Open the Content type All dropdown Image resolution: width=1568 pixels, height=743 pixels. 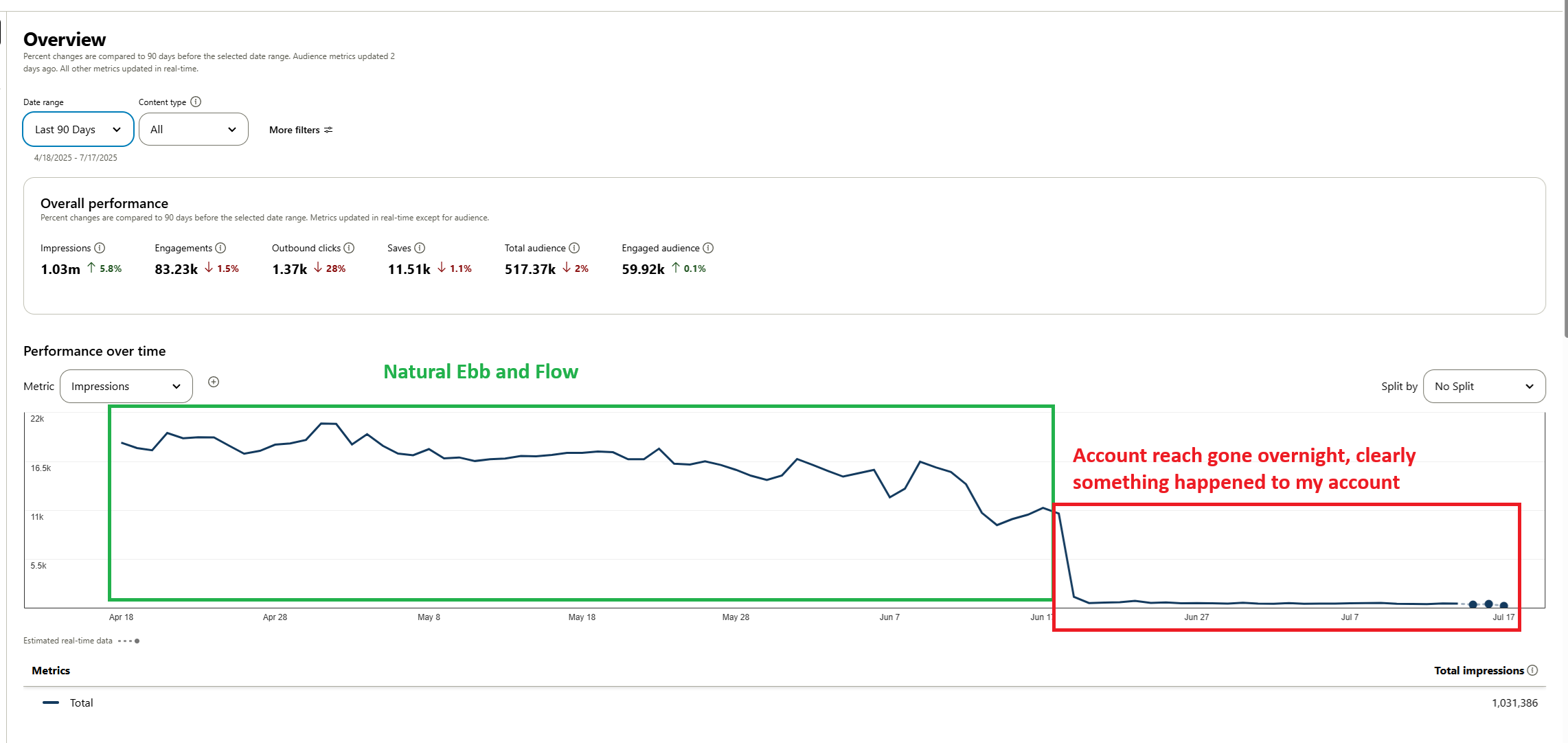pos(193,129)
